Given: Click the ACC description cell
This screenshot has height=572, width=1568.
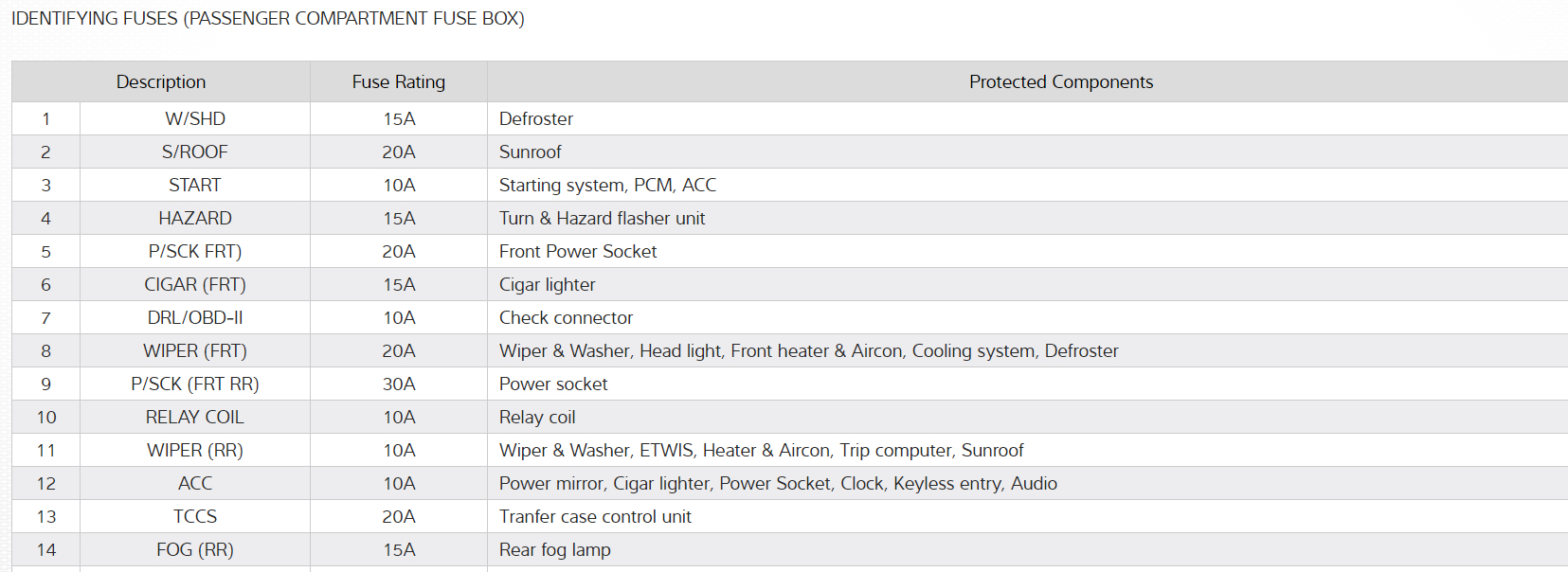Looking at the screenshot, I should tap(195, 484).
